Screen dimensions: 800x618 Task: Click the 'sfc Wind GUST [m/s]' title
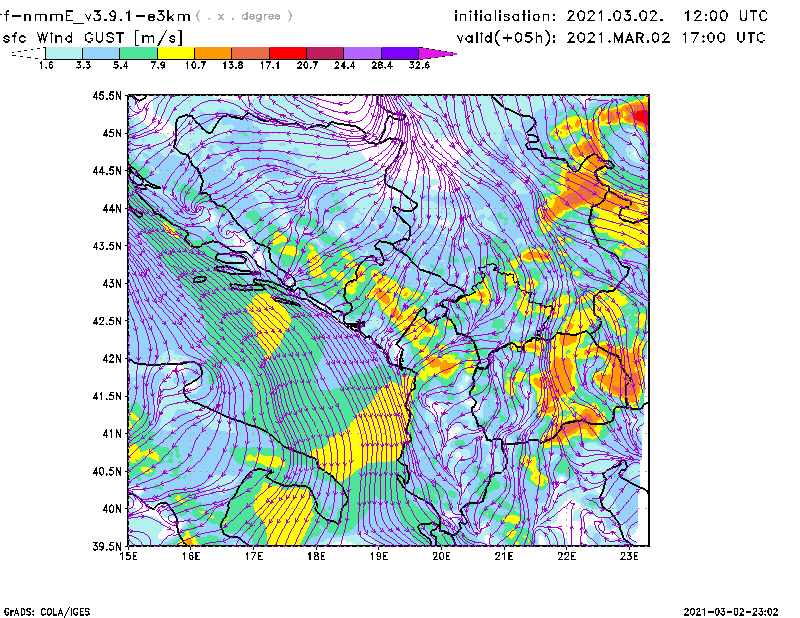[92, 38]
